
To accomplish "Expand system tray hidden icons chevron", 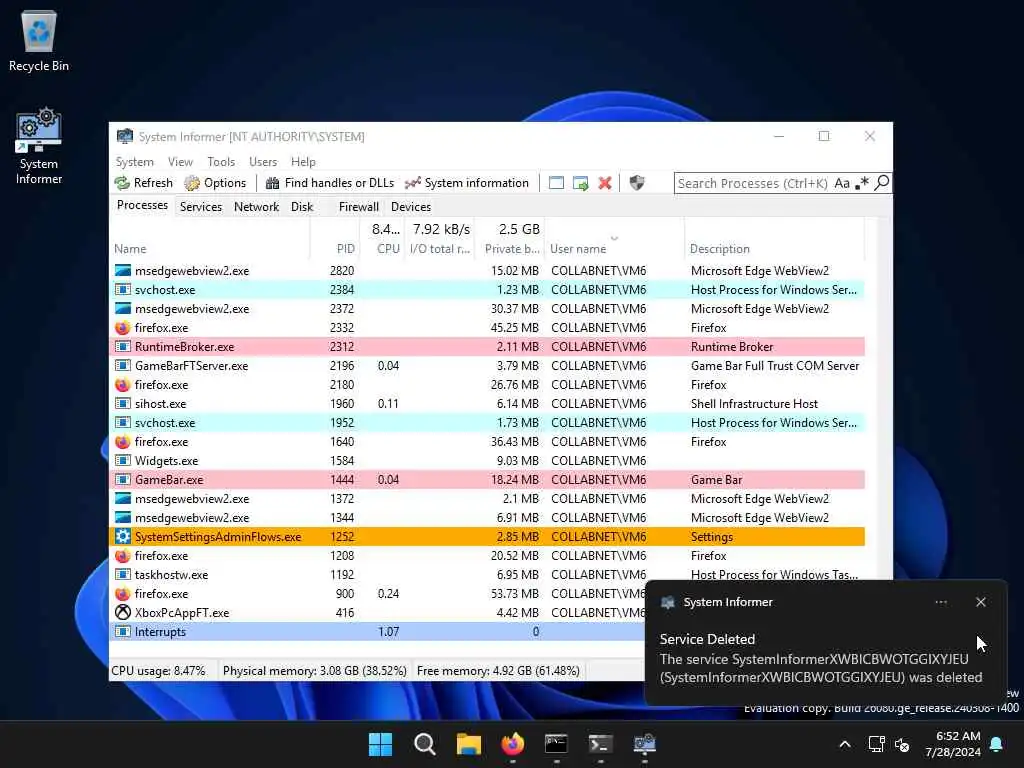I will [x=844, y=744].
